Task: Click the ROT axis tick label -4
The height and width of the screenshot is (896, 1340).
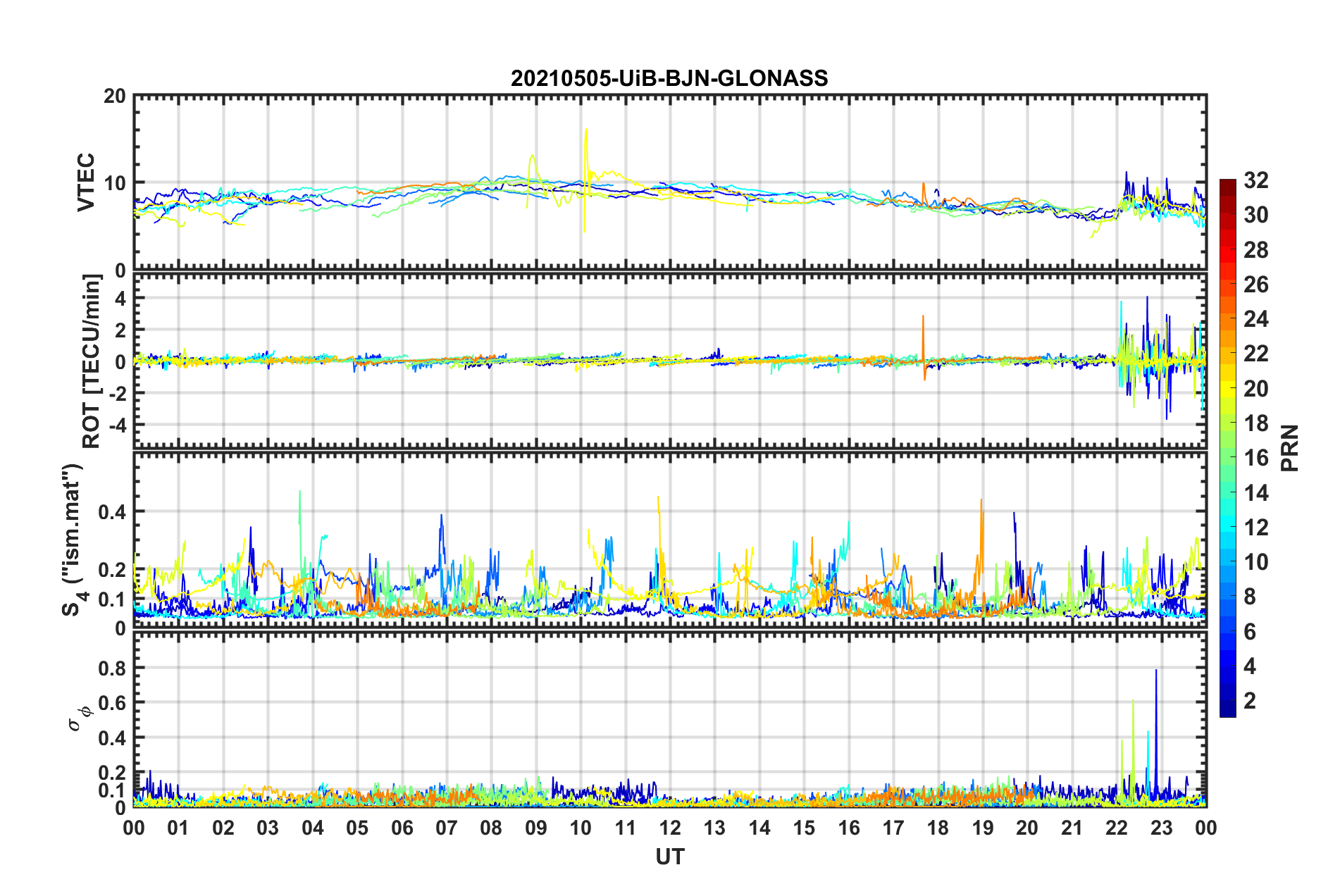Action: click(x=118, y=425)
